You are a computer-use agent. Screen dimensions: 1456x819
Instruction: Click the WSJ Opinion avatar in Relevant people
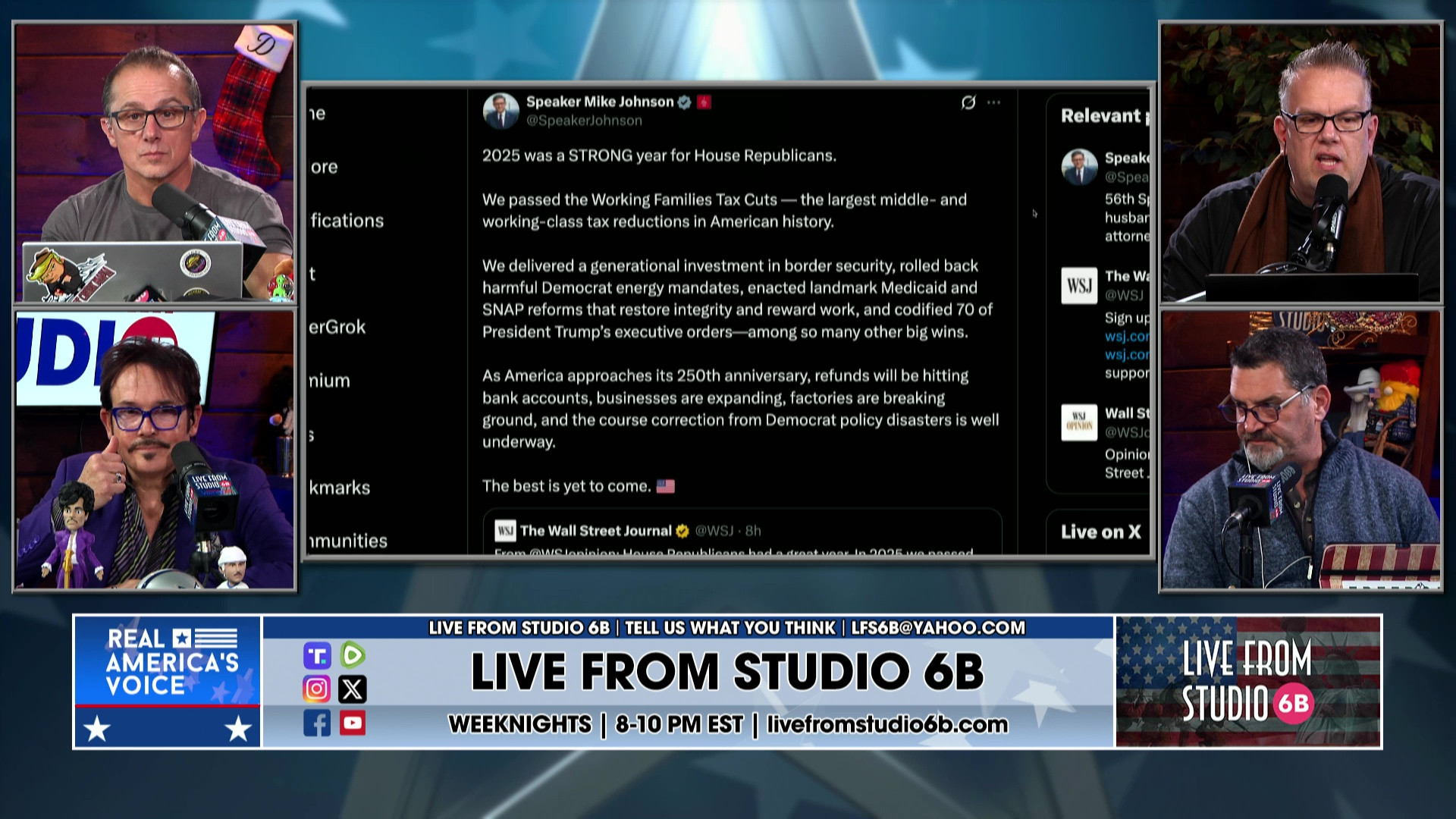[1079, 422]
